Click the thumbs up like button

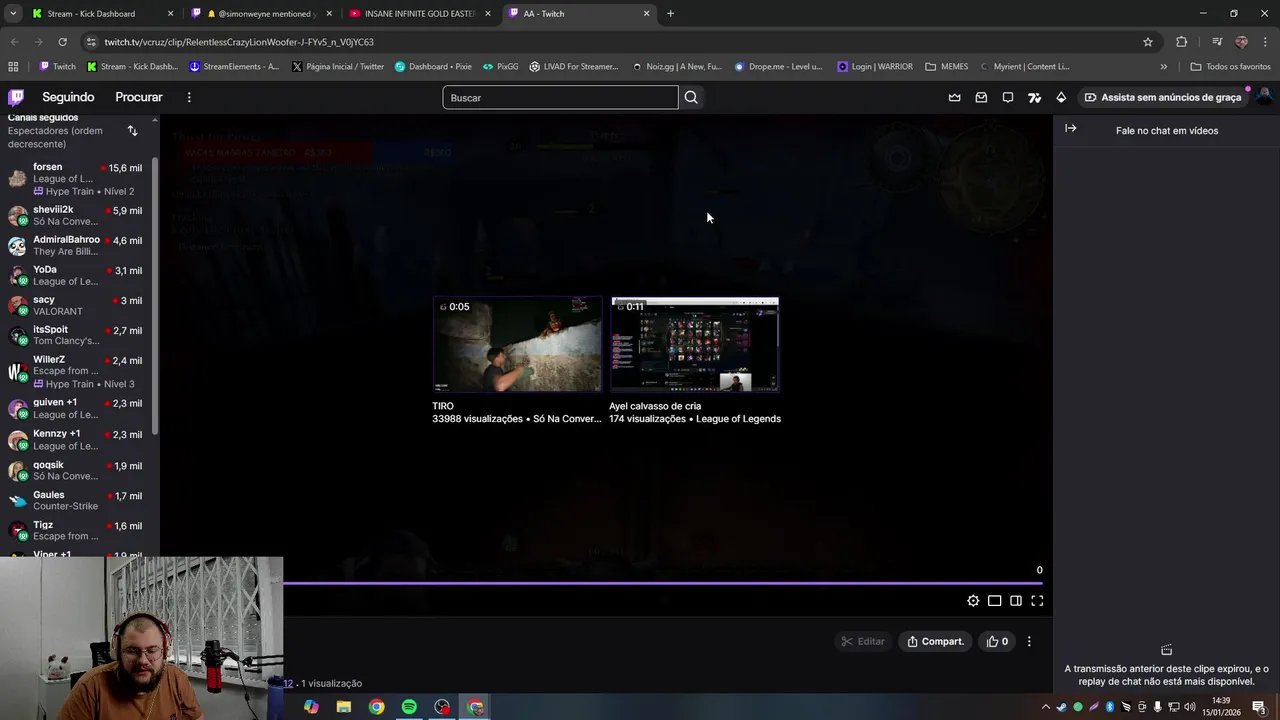(x=998, y=641)
